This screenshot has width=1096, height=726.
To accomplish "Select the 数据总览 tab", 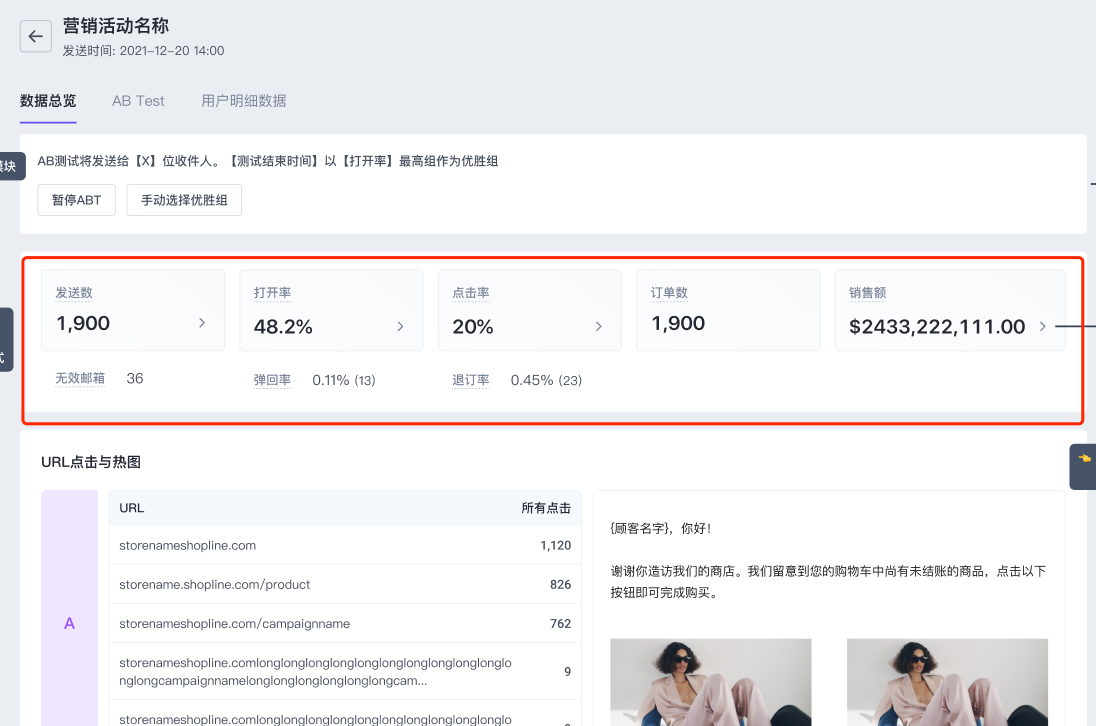I will pos(48,101).
